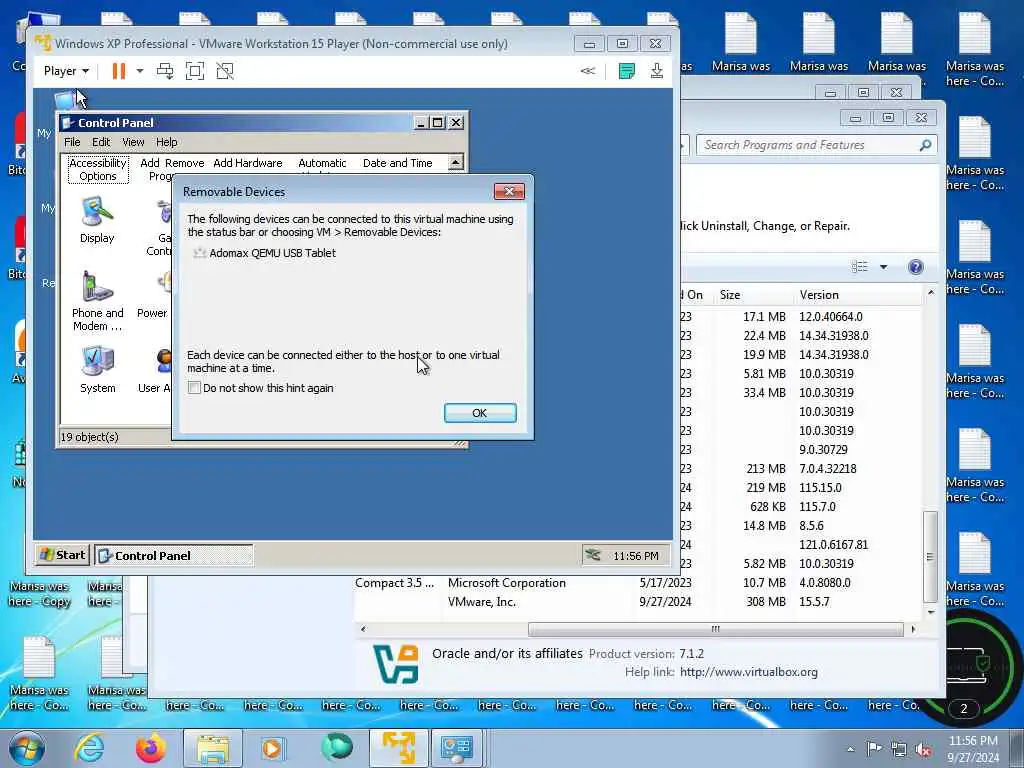This screenshot has width=1024, height=768.
Task: Switch to VMware Player taskbar button
Action: coord(398,748)
